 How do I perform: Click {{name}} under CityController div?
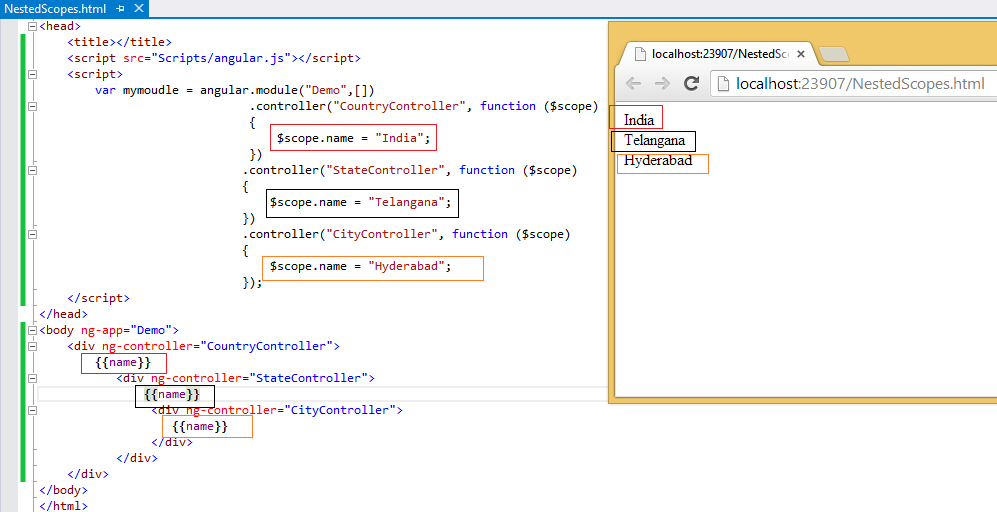click(x=200, y=426)
